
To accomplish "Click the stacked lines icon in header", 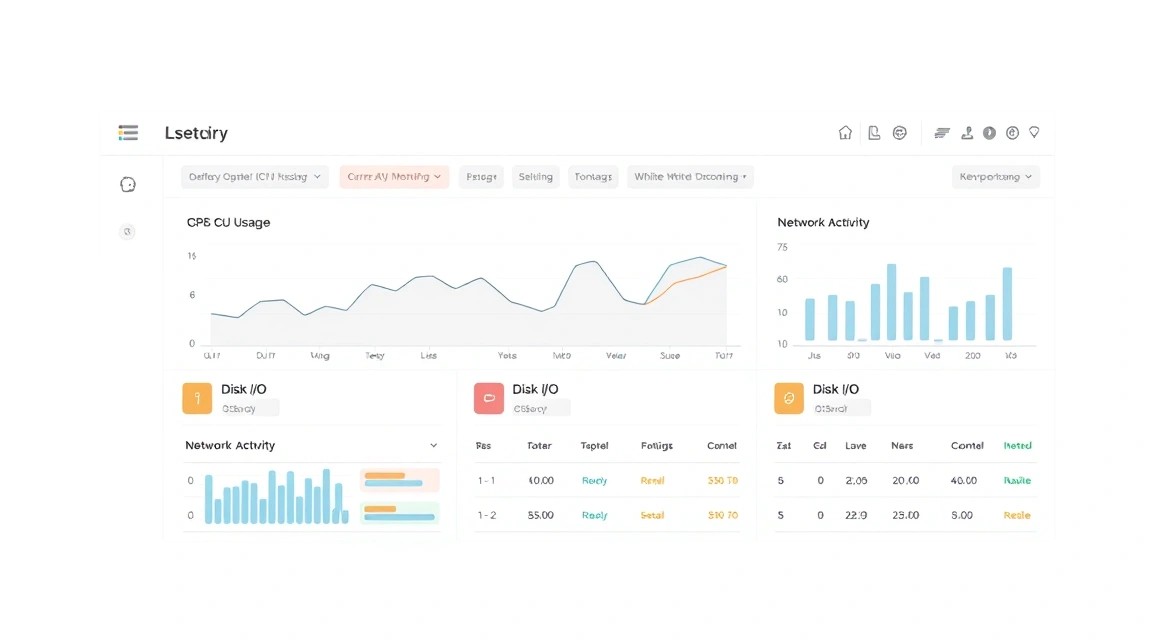I will pyautogui.click(x=942, y=132).
